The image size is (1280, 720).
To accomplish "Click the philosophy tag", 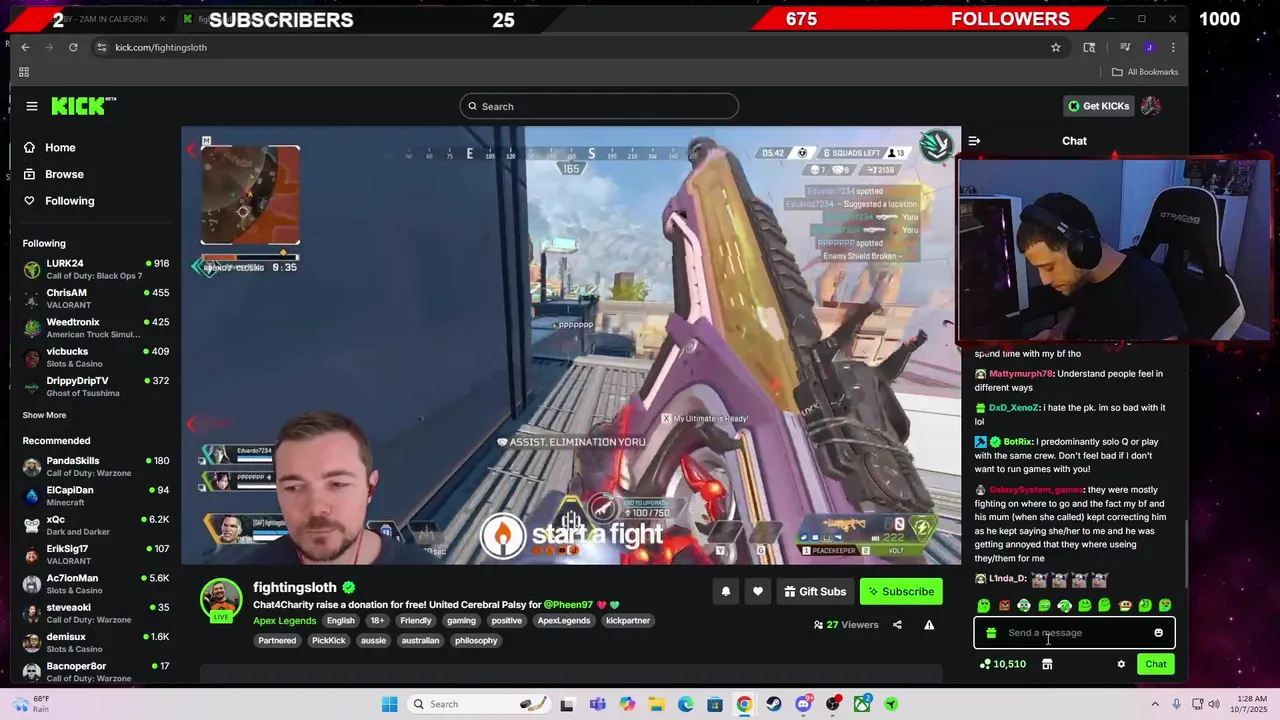I will [x=476, y=641].
